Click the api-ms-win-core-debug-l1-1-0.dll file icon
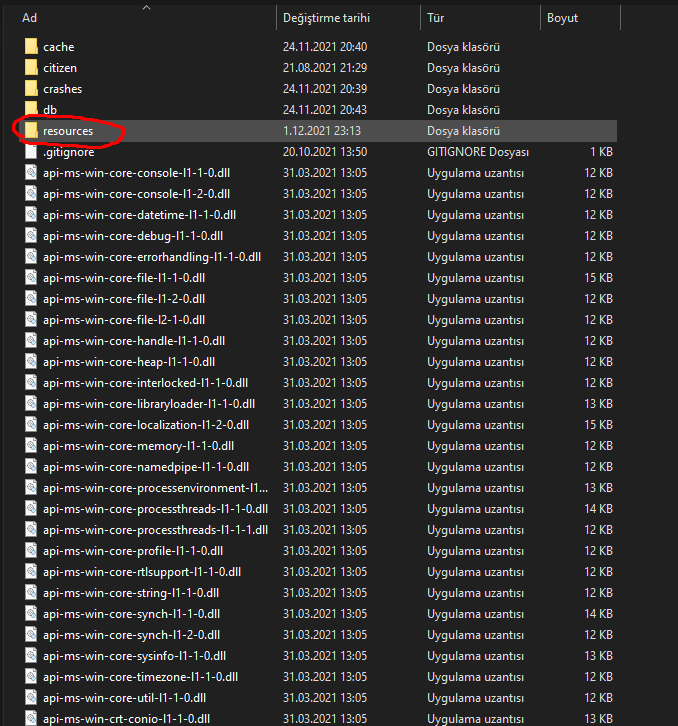Viewport: 678px width, 726px height. point(31,236)
